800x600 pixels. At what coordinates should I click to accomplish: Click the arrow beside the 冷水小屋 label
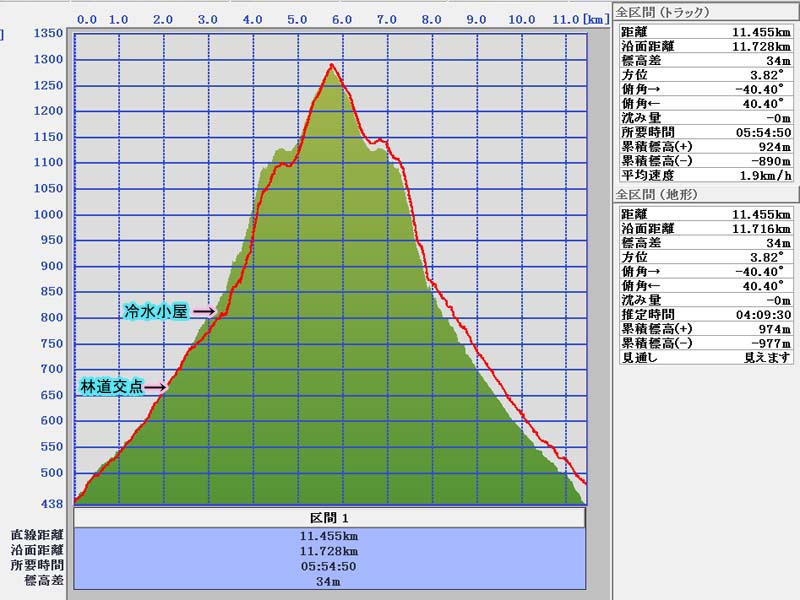pyautogui.click(x=204, y=311)
